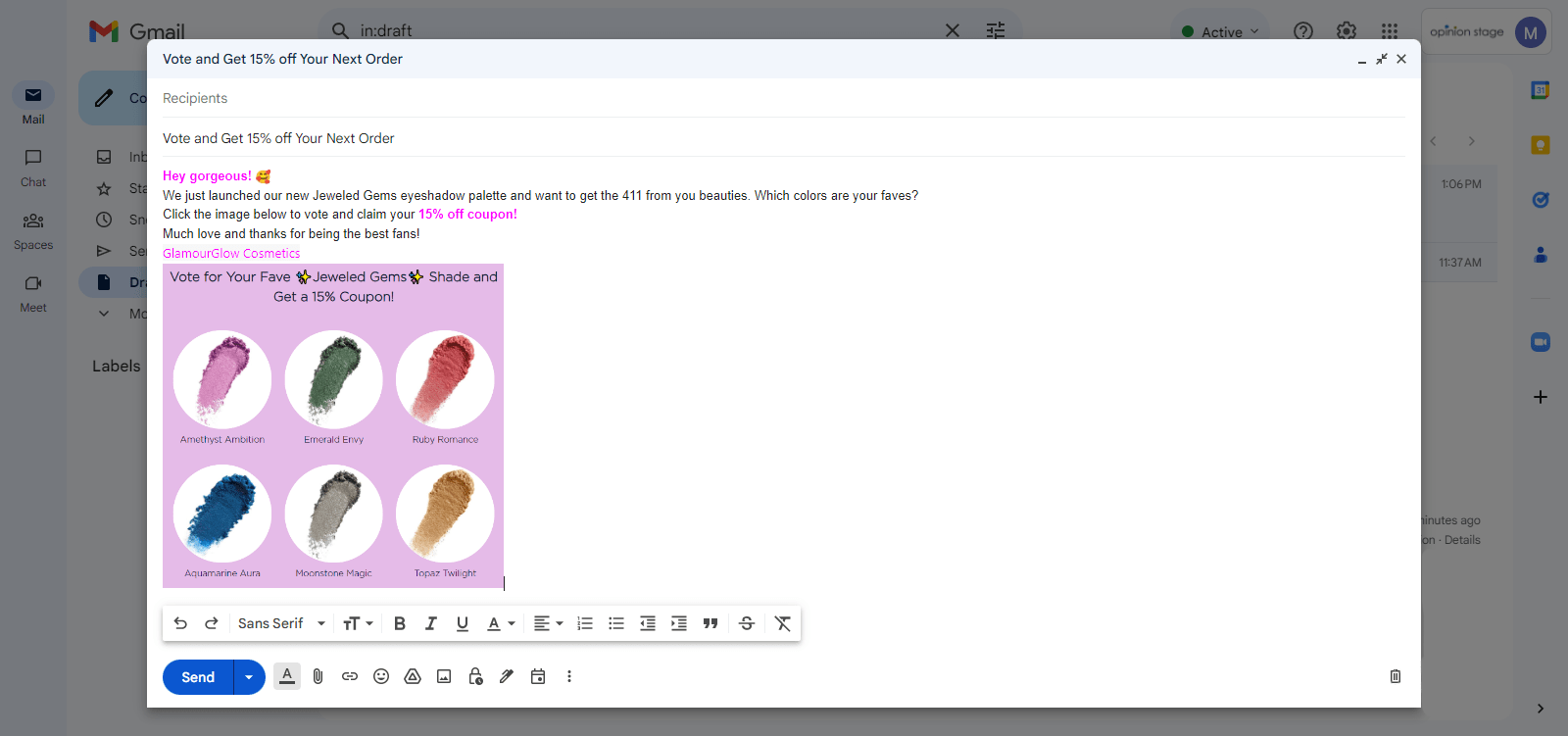Attach files using the paperclip icon
Image resolution: width=1568 pixels, height=736 pixels.
point(318,676)
